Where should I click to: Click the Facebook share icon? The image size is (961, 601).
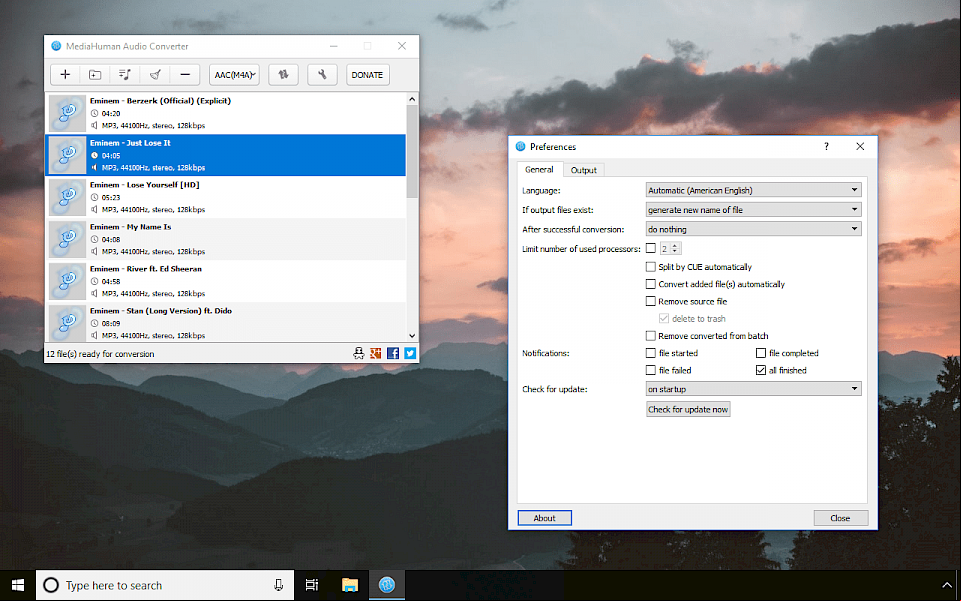(x=393, y=353)
